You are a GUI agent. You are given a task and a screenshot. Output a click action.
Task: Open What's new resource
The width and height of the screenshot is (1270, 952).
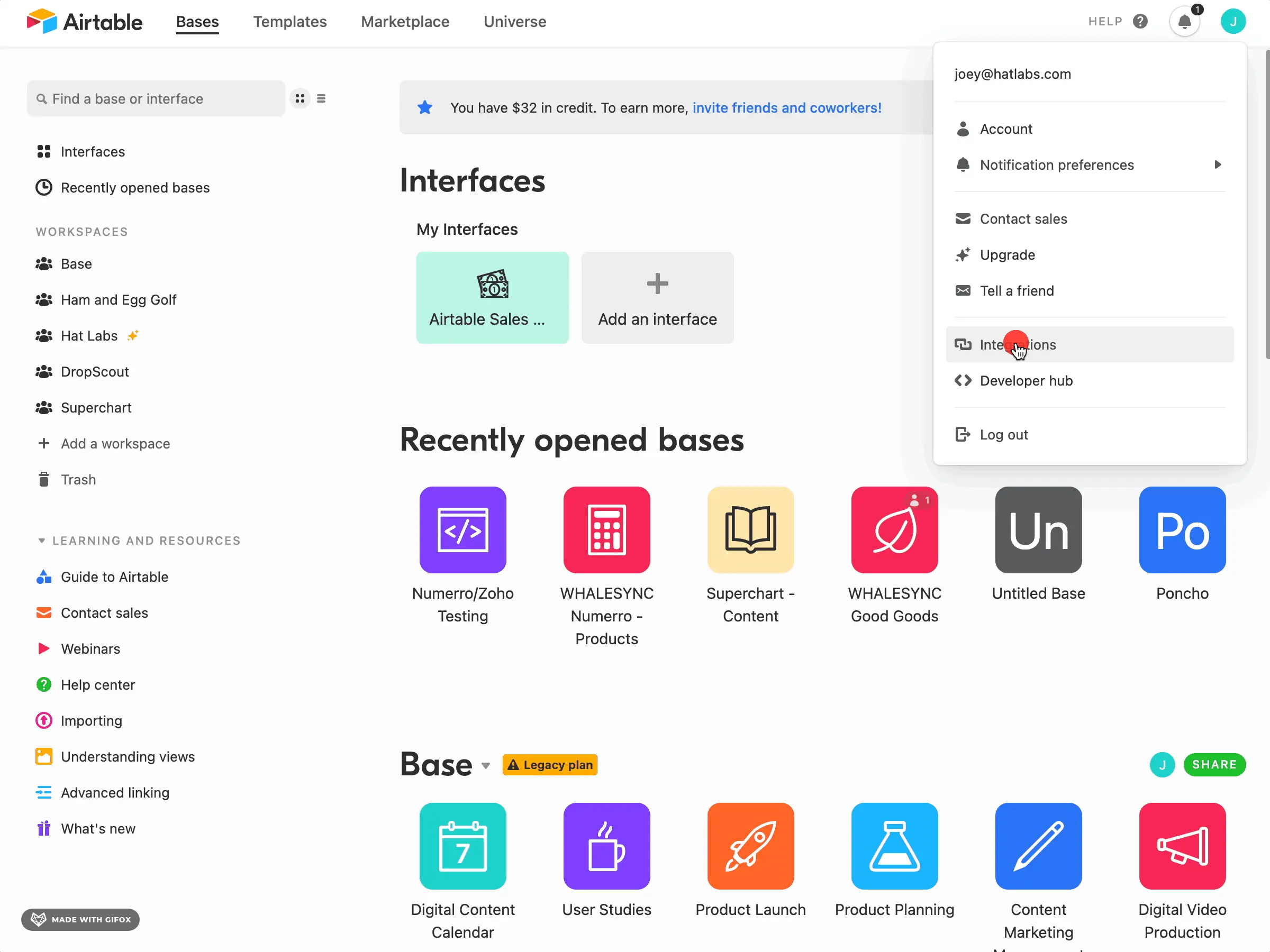pyautogui.click(x=86, y=829)
